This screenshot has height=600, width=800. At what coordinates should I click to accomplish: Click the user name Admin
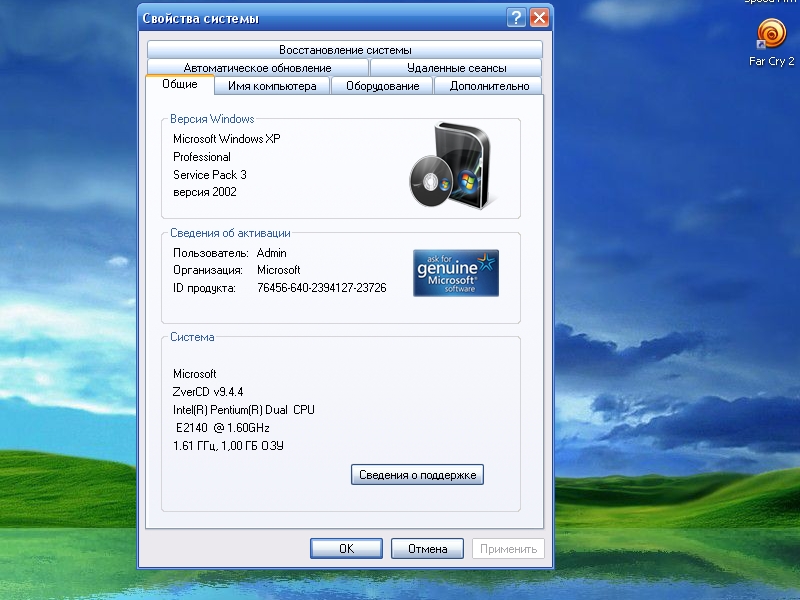click(271, 253)
